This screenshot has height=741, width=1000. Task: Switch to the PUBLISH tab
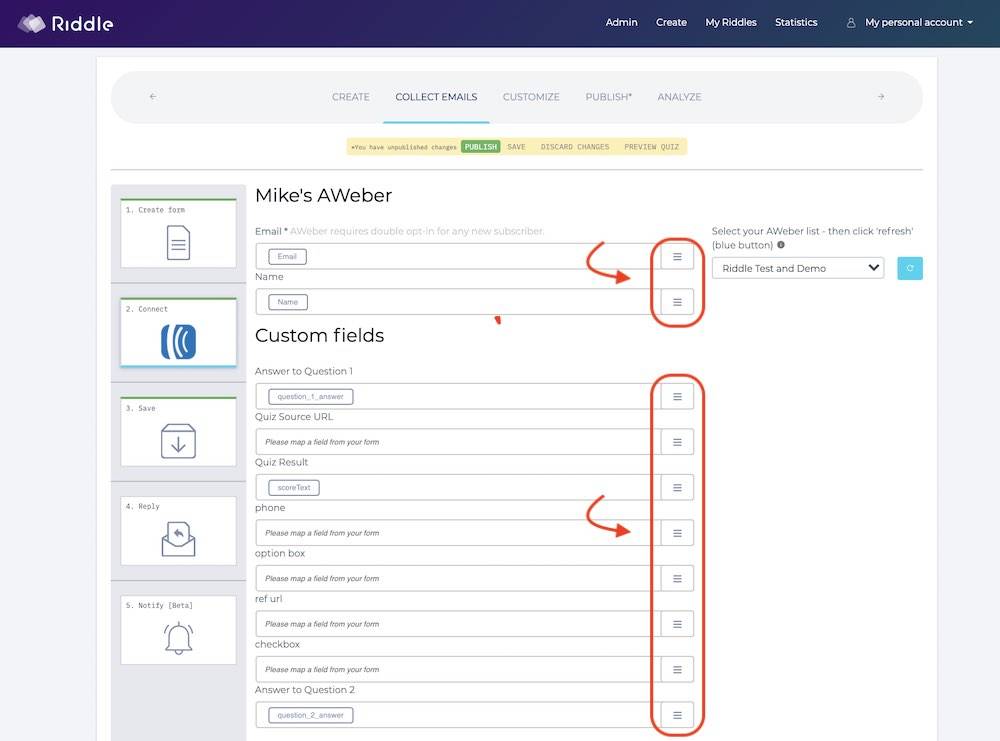coord(608,97)
